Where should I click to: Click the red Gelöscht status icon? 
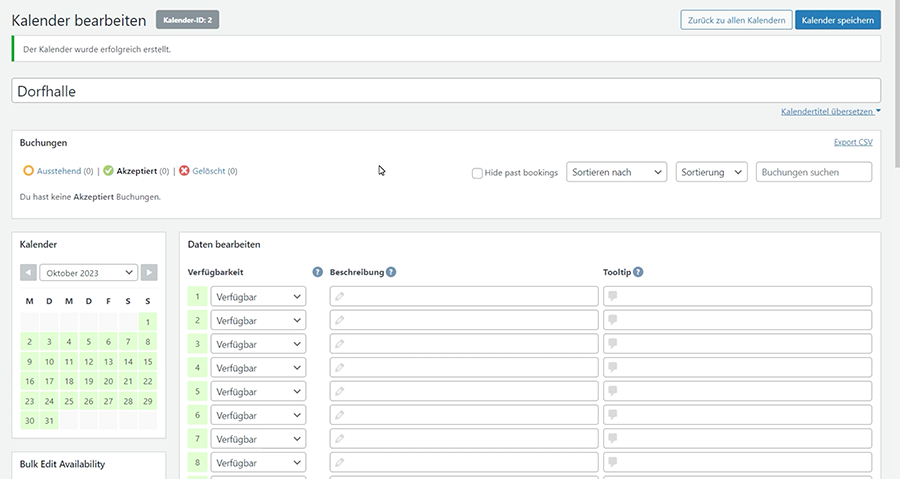(184, 171)
